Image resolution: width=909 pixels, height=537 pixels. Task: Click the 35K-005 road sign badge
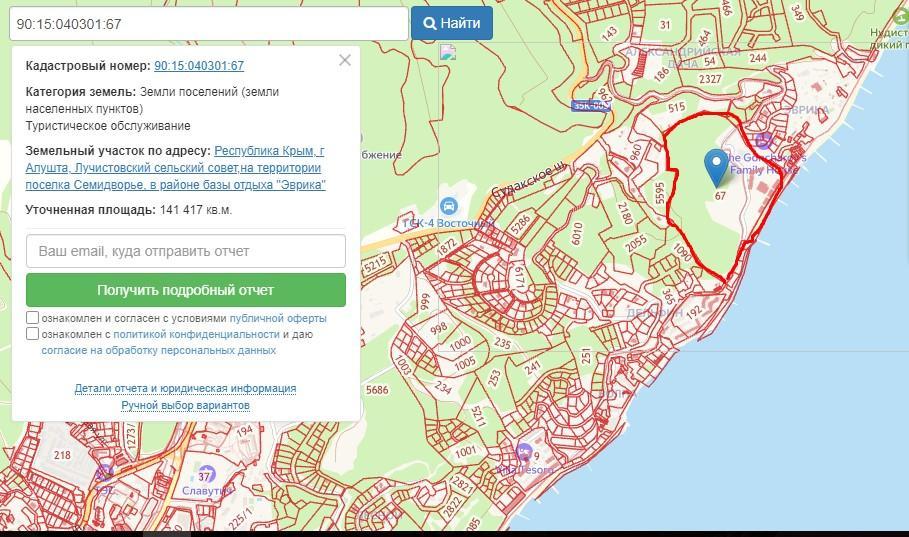(x=590, y=105)
